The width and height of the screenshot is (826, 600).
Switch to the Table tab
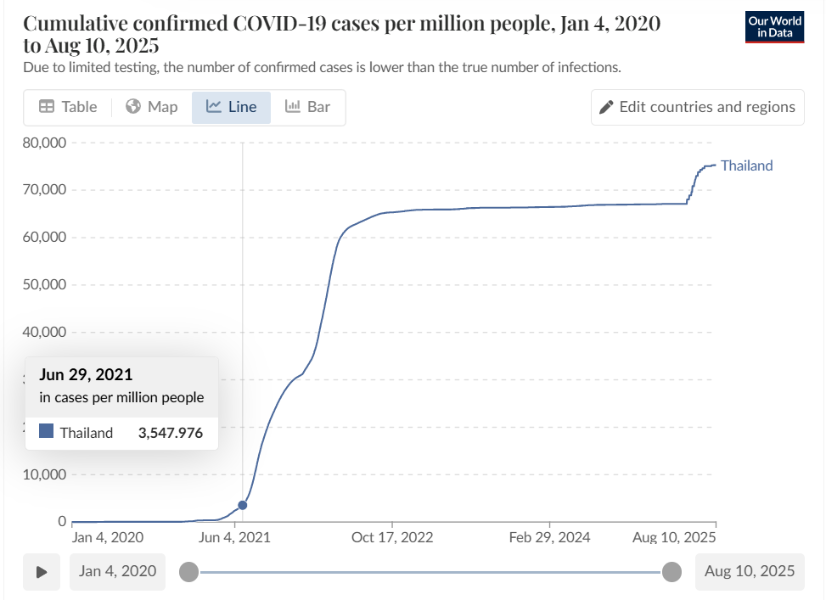(68, 107)
